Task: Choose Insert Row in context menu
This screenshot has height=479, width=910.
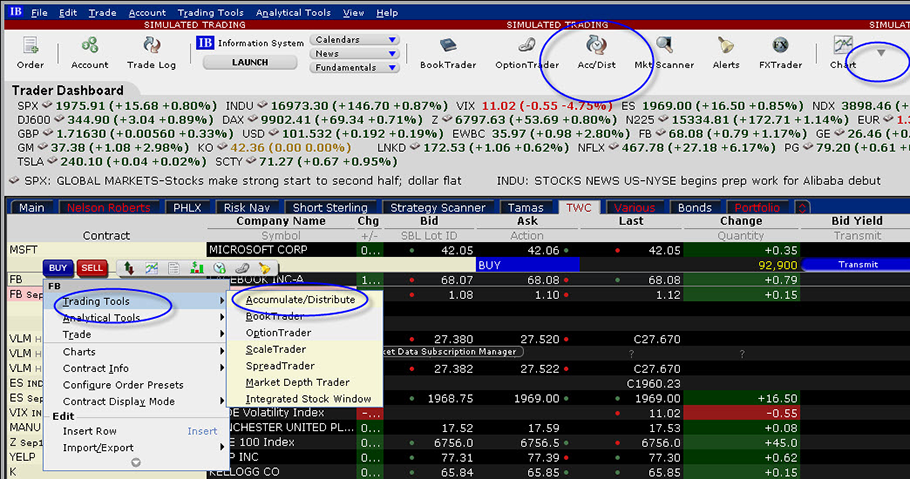Action: (138, 431)
